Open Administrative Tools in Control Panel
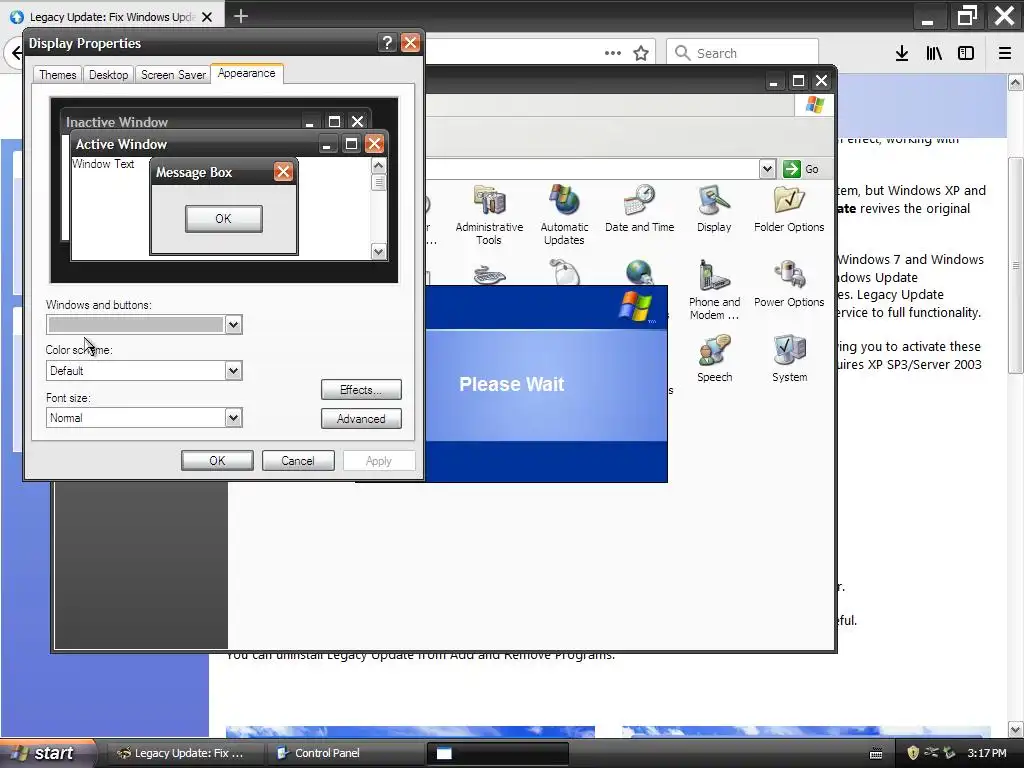The width and height of the screenshot is (1024, 768). (x=489, y=215)
